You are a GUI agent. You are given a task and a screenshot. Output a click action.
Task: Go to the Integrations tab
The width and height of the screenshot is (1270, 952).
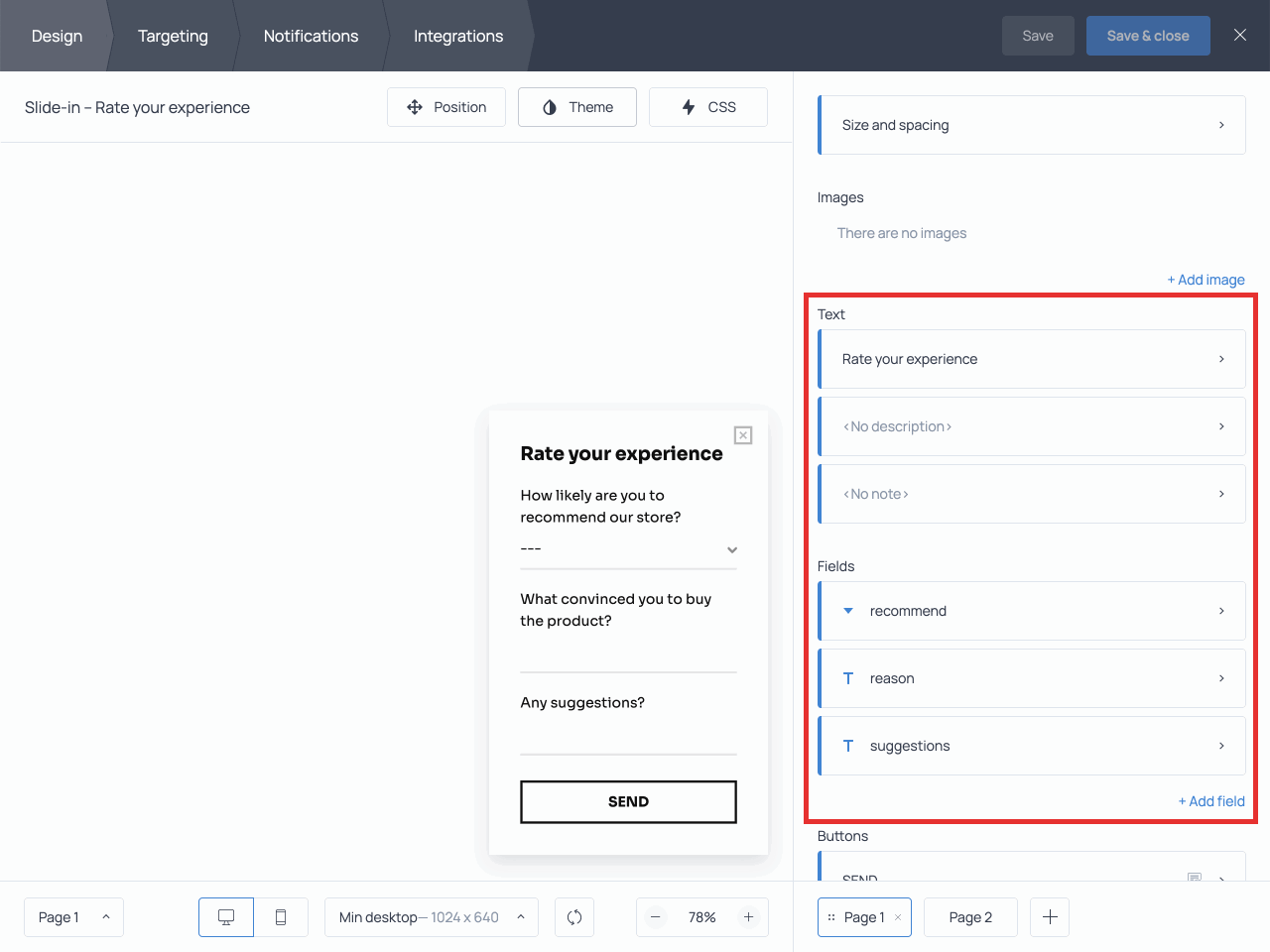(x=458, y=36)
